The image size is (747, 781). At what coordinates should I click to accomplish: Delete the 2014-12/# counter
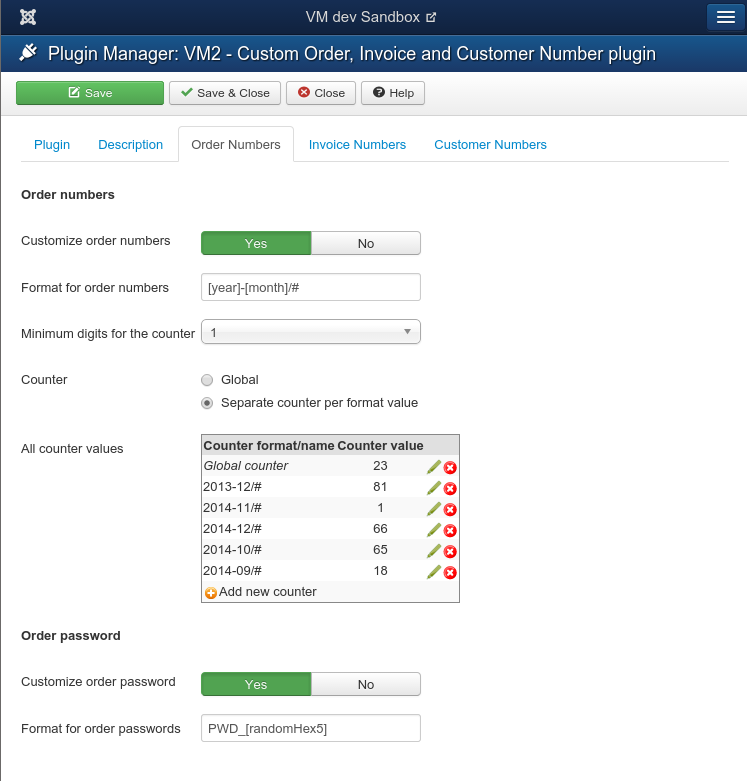click(x=450, y=530)
